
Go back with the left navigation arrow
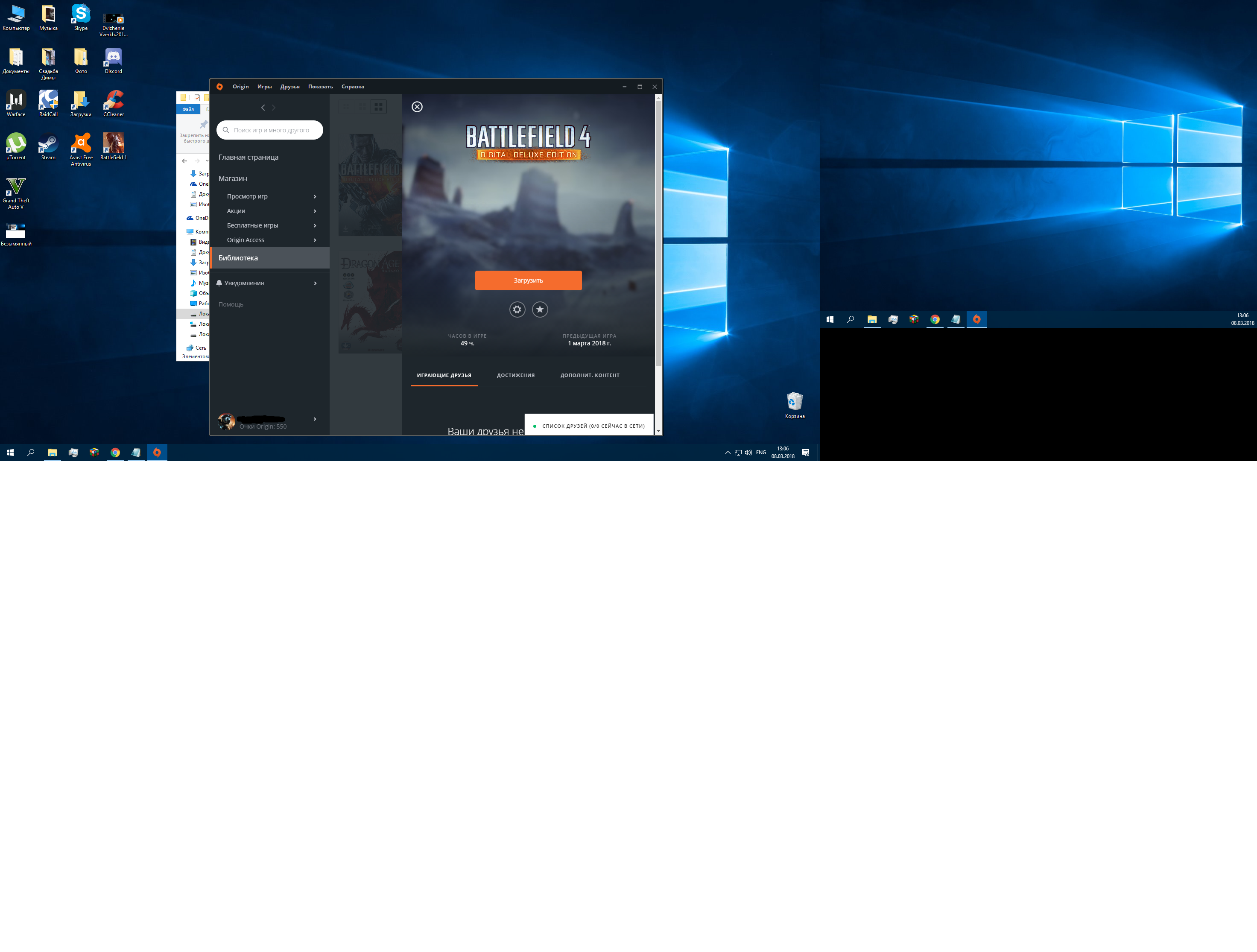(263, 107)
